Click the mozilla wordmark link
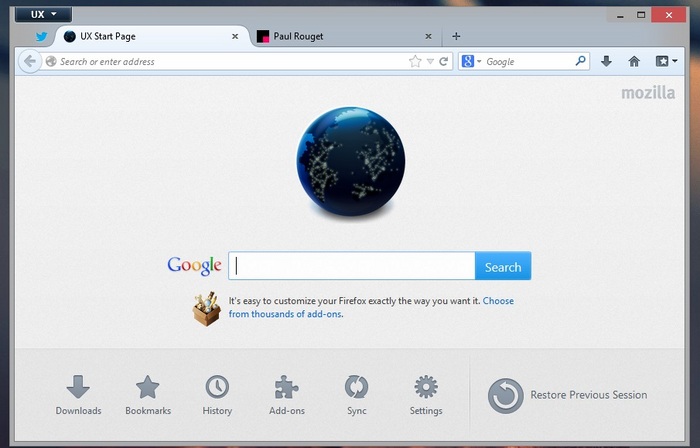The height and width of the screenshot is (448, 700). (x=648, y=93)
